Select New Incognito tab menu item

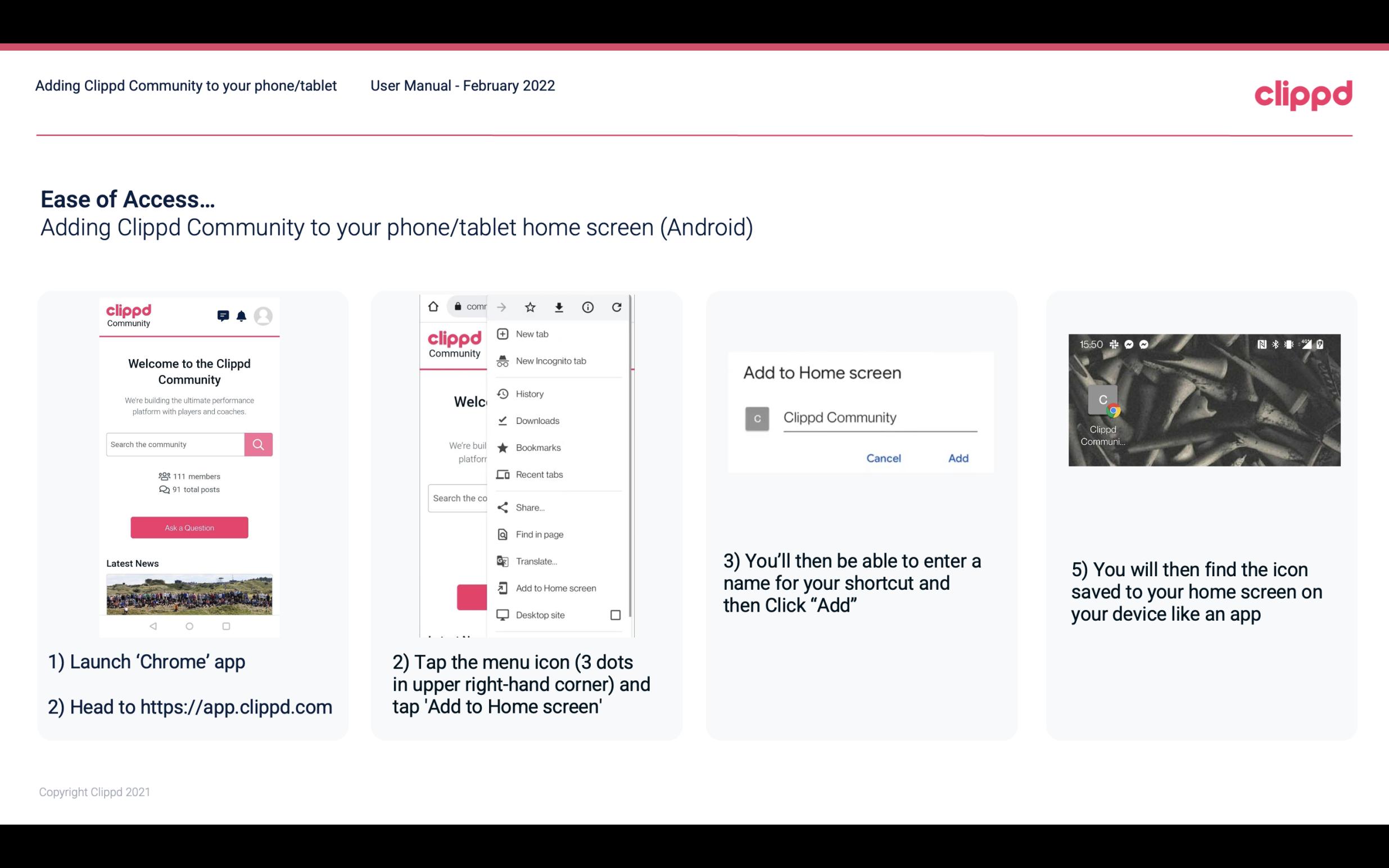pos(551,361)
